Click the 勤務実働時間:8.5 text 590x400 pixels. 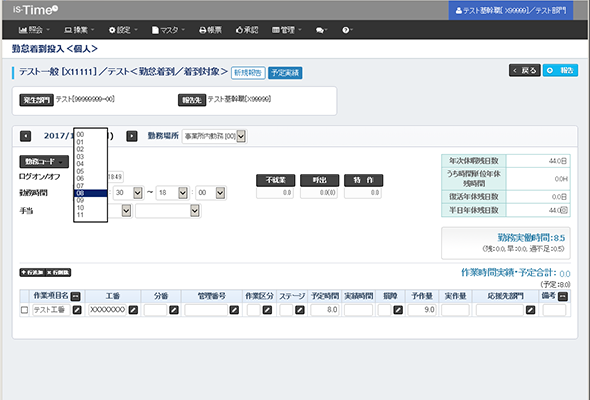click(x=531, y=238)
